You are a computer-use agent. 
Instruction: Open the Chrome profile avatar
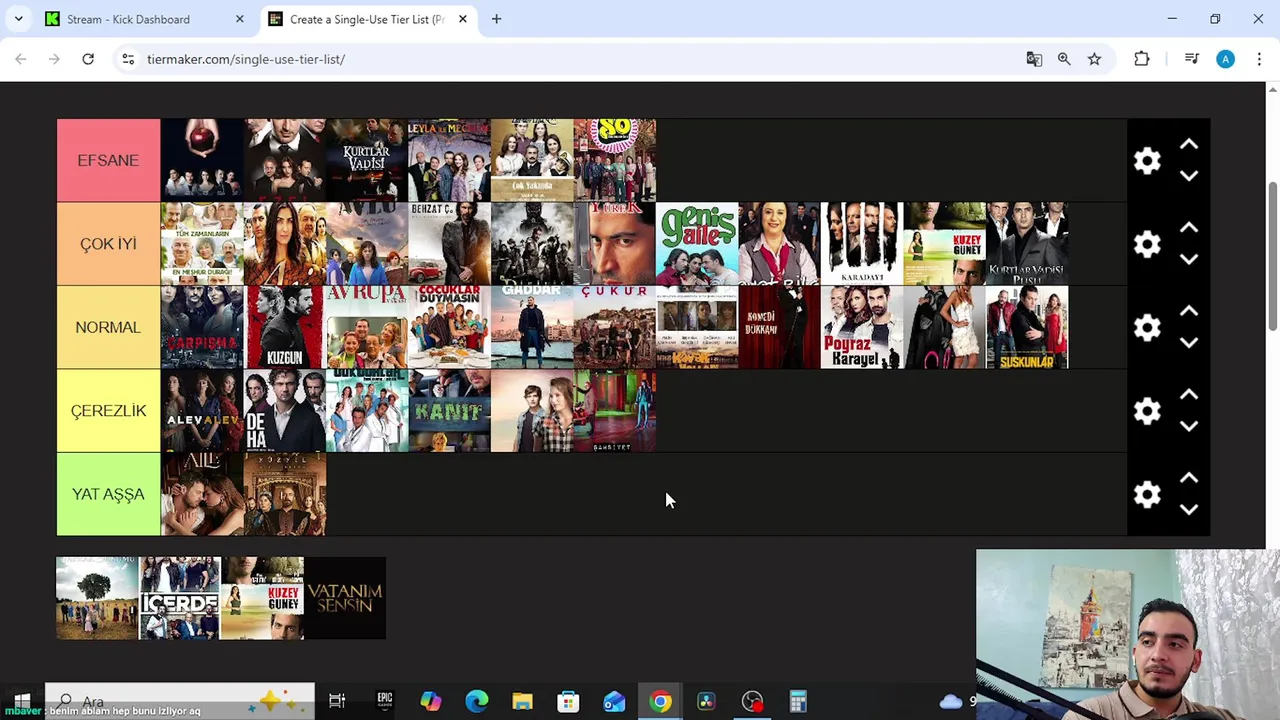coord(1225,59)
